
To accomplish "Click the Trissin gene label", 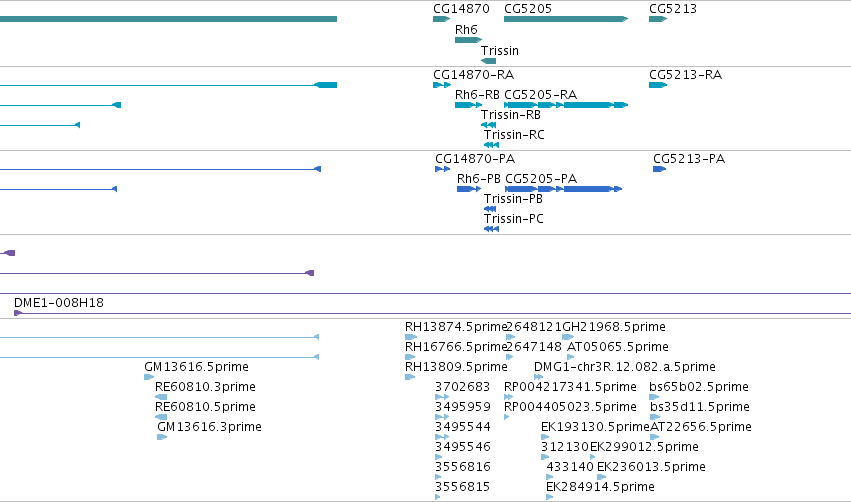I will [x=500, y=51].
